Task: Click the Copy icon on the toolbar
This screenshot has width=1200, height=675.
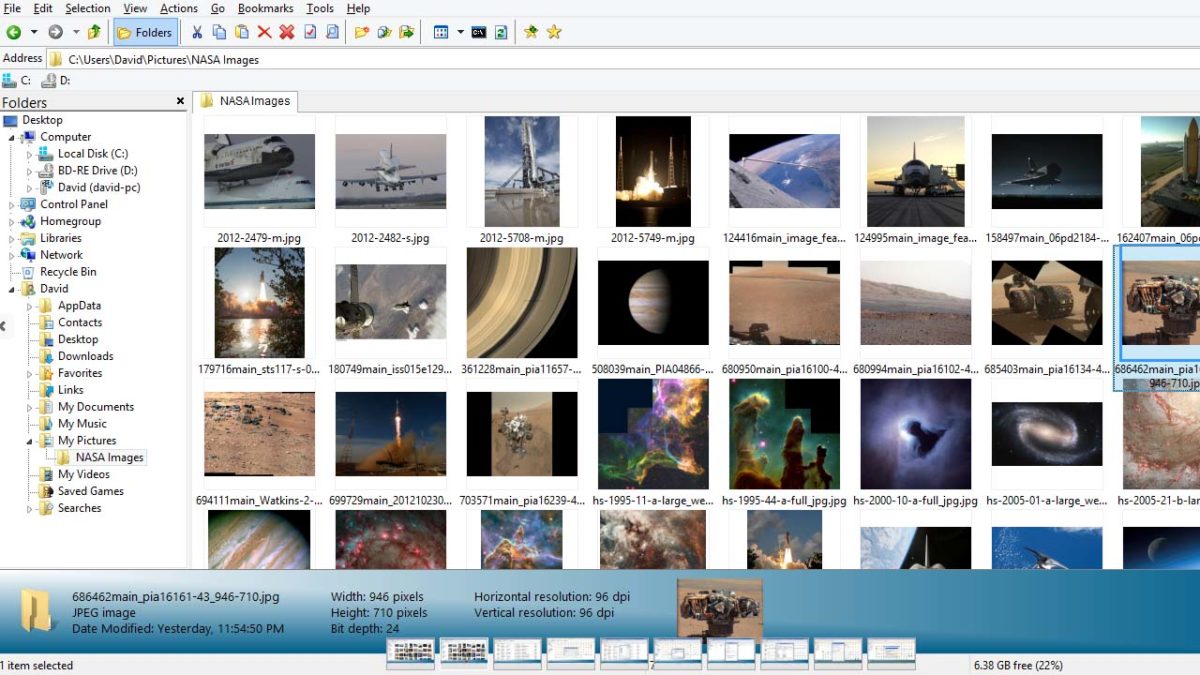Action: pos(218,31)
